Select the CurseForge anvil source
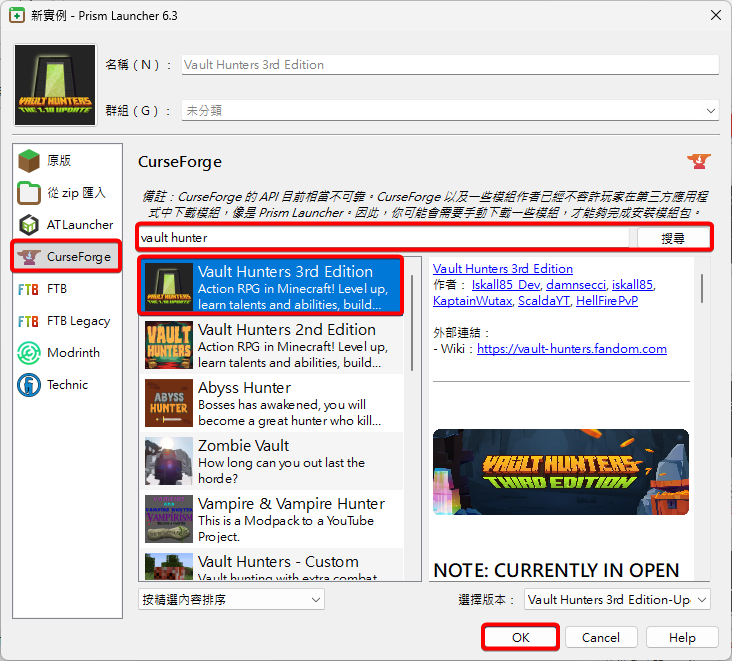This screenshot has width=732, height=661. 67,257
